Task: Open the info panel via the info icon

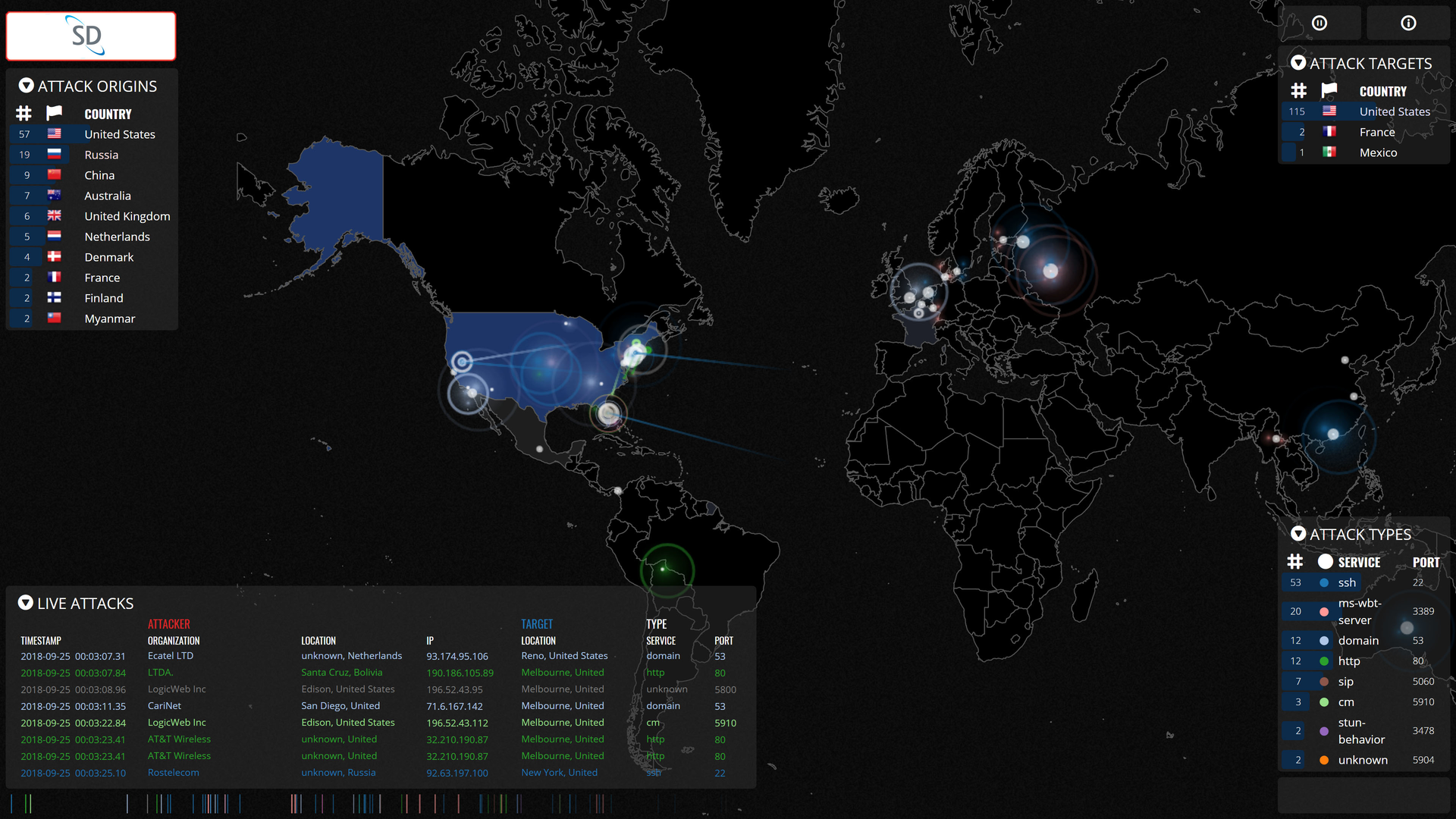Action: (x=1407, y=23)
